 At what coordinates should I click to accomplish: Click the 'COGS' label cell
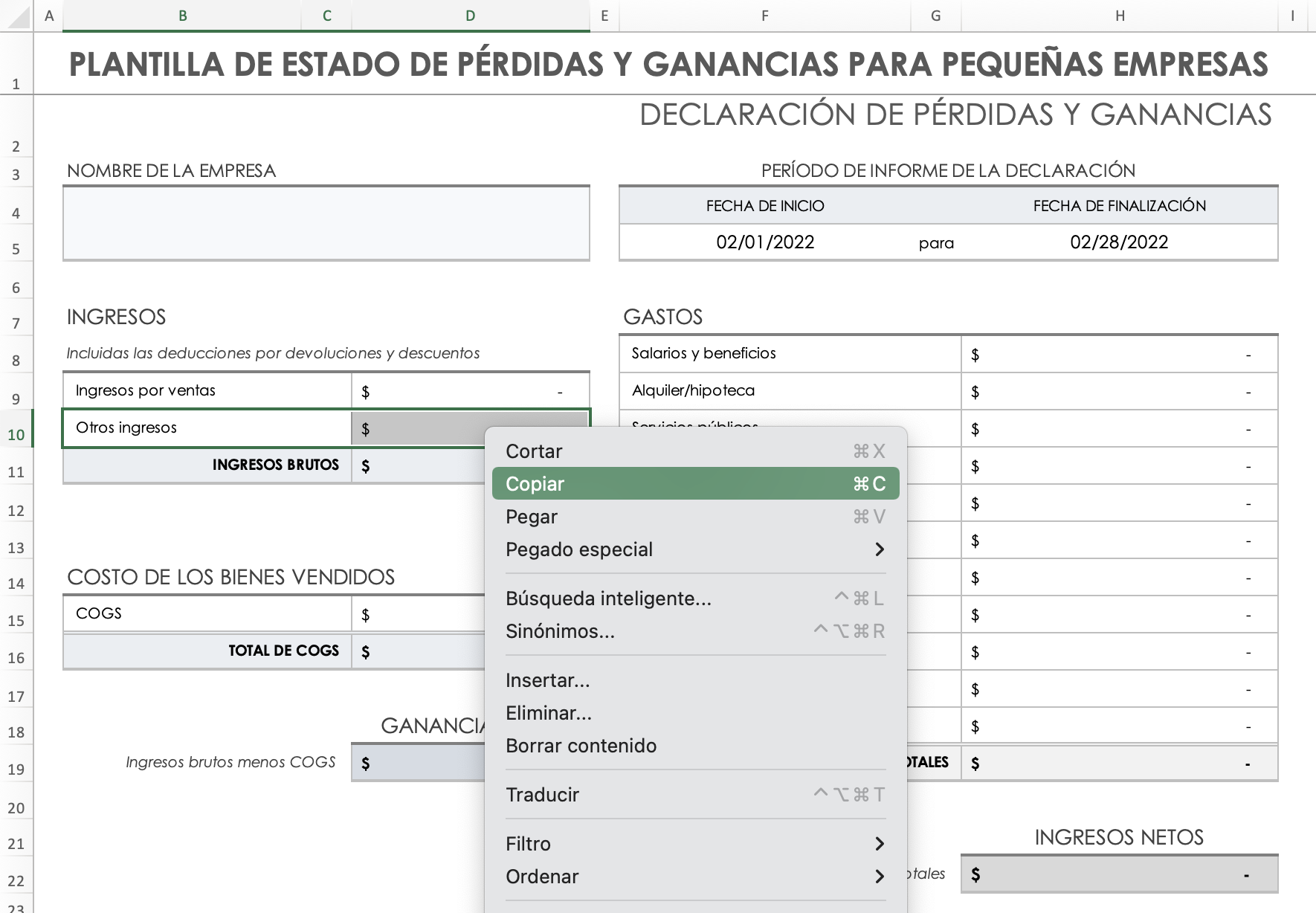tap(207, 614)
